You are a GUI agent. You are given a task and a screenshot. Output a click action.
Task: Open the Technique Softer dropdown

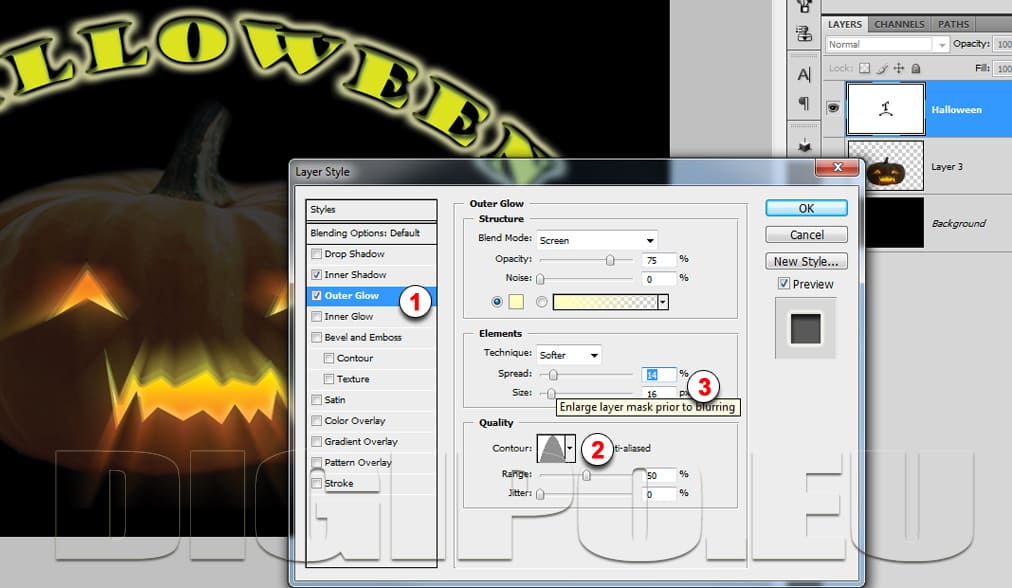click(568, 355)
